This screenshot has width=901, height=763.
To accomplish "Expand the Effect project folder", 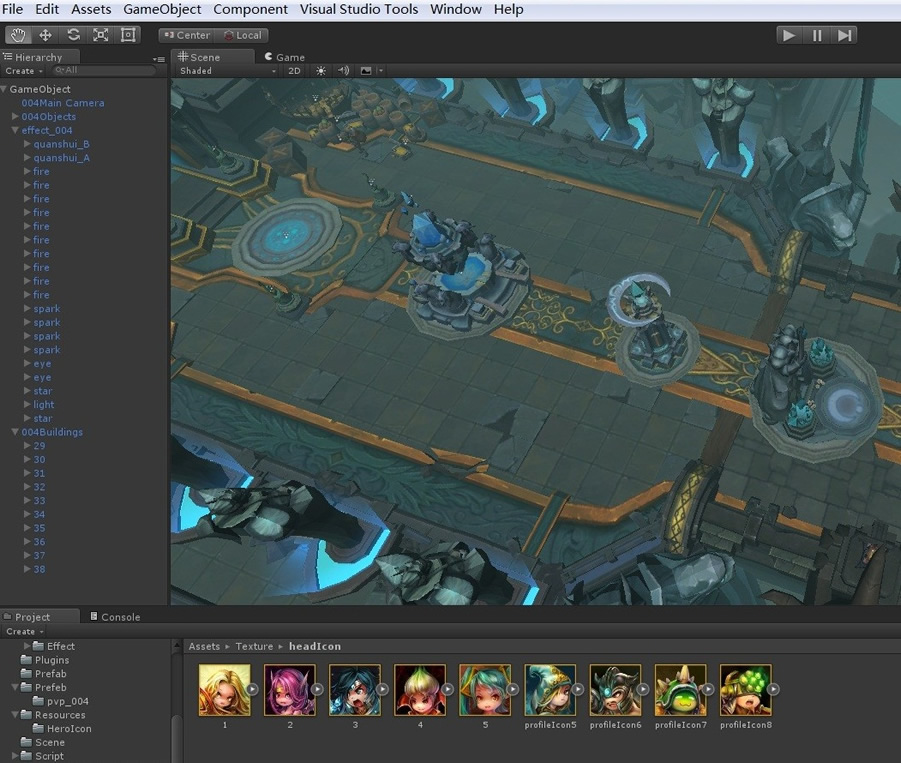I will [x=27, y=646].
